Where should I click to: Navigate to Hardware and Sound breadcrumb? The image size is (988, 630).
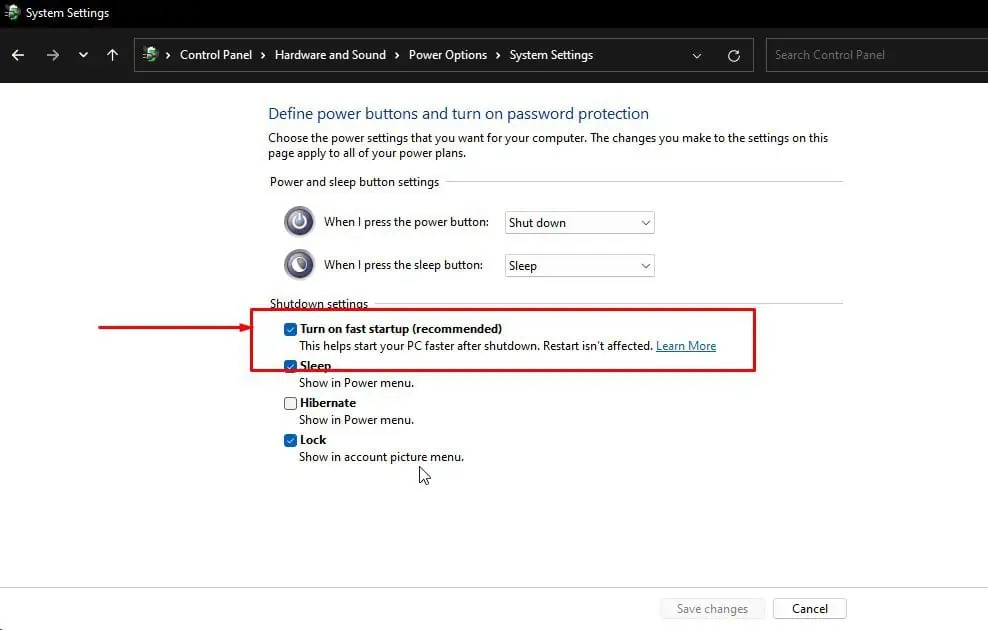330,55
